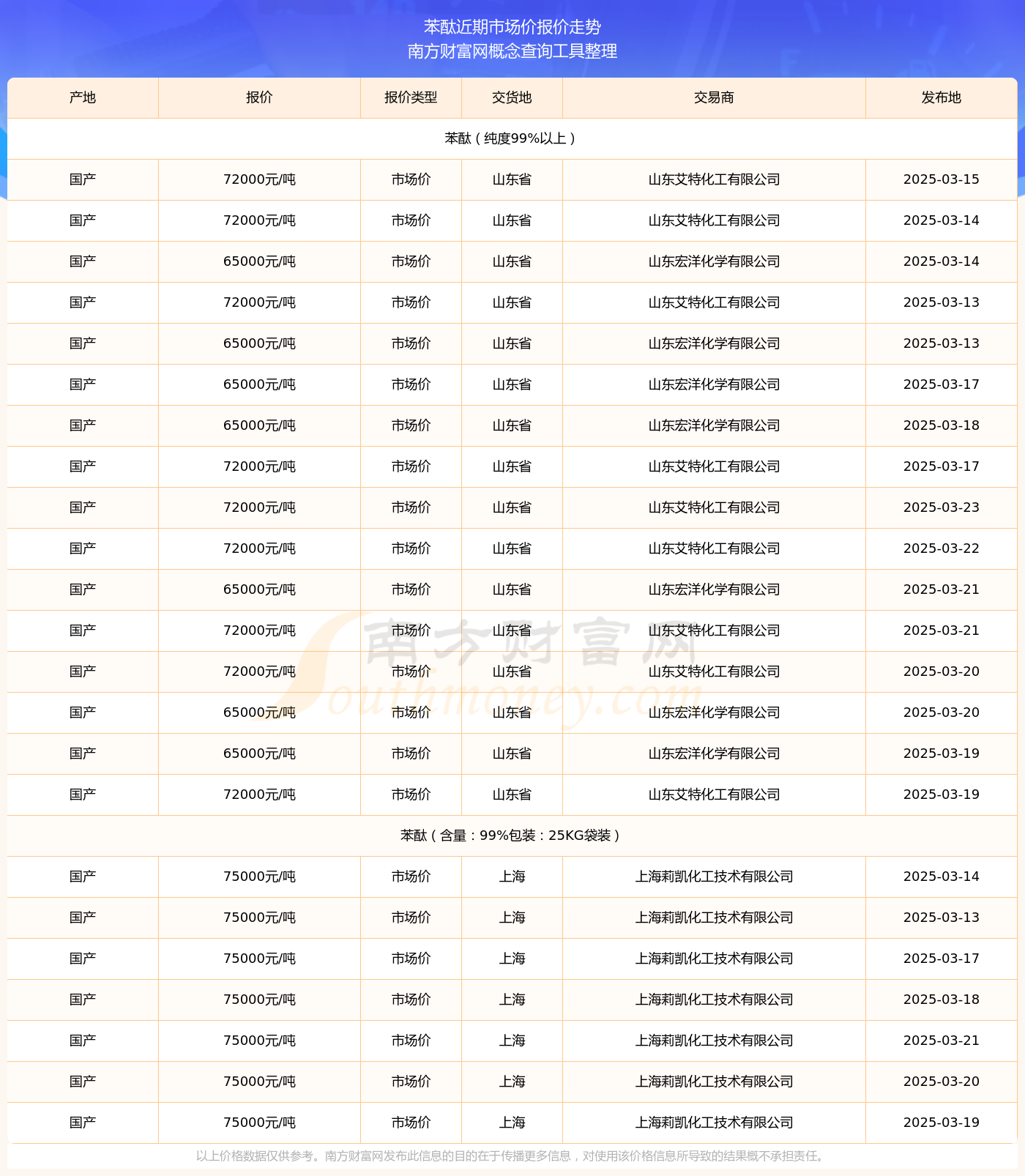1025x1176 pixels.
Task: Click 2025-03-14 date in the 上海莉凯化工技术 row
Action: click(941, 877)
